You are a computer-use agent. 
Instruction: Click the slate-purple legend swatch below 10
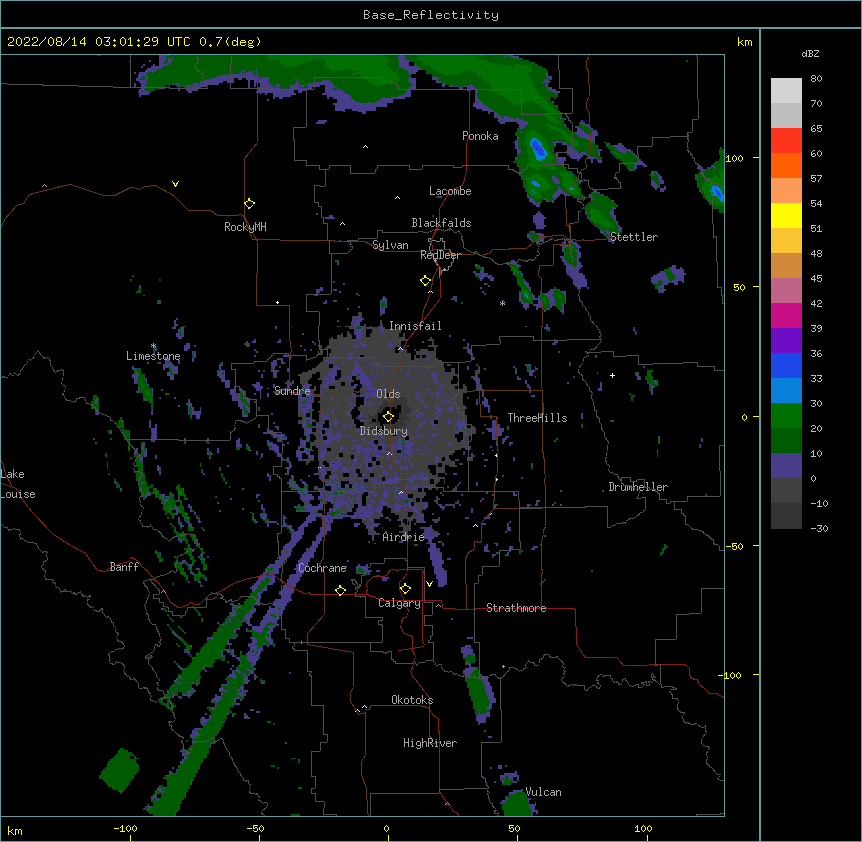coord(786,466)
